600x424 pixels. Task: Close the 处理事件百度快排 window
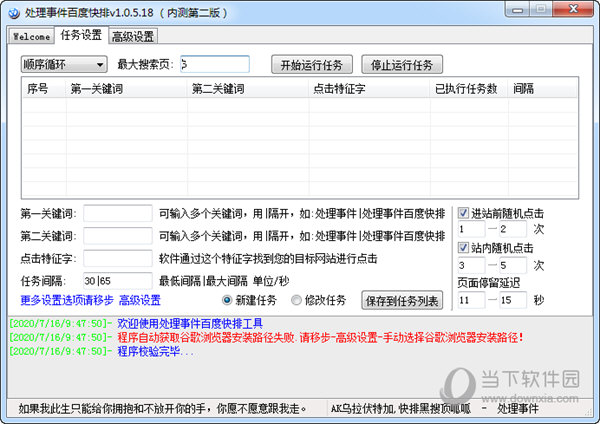[573, 9]
